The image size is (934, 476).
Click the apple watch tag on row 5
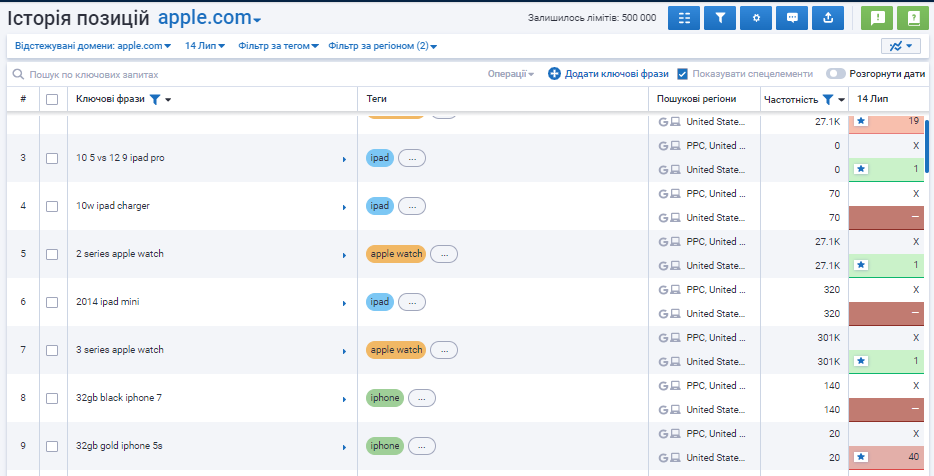396,254
